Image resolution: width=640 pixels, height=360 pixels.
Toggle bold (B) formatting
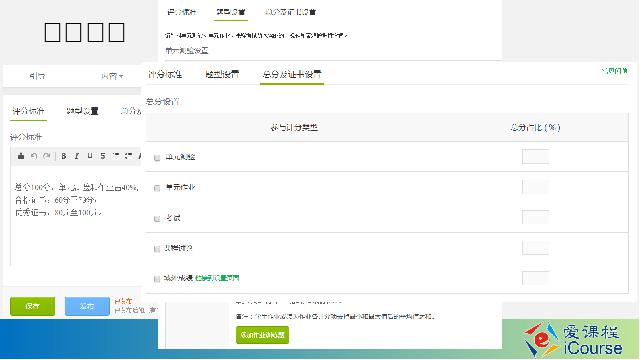click(x=64, y=156)
